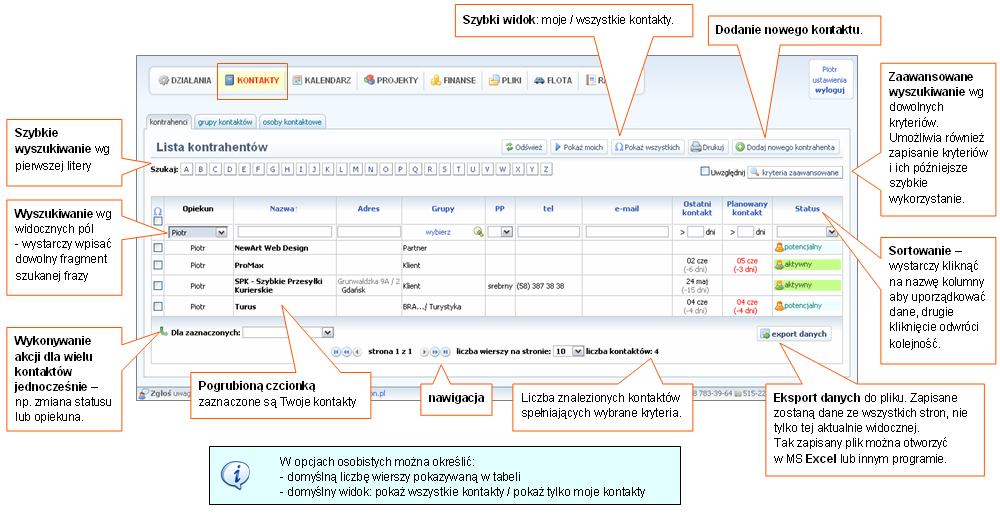Select the ProMax row checkbox
Screen dimensions: 1000x517
[x=157, y=265]
